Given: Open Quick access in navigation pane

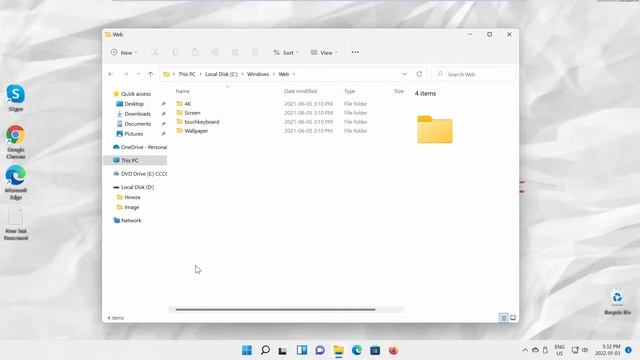Looking at the screenshot, I should coord(132,94).
